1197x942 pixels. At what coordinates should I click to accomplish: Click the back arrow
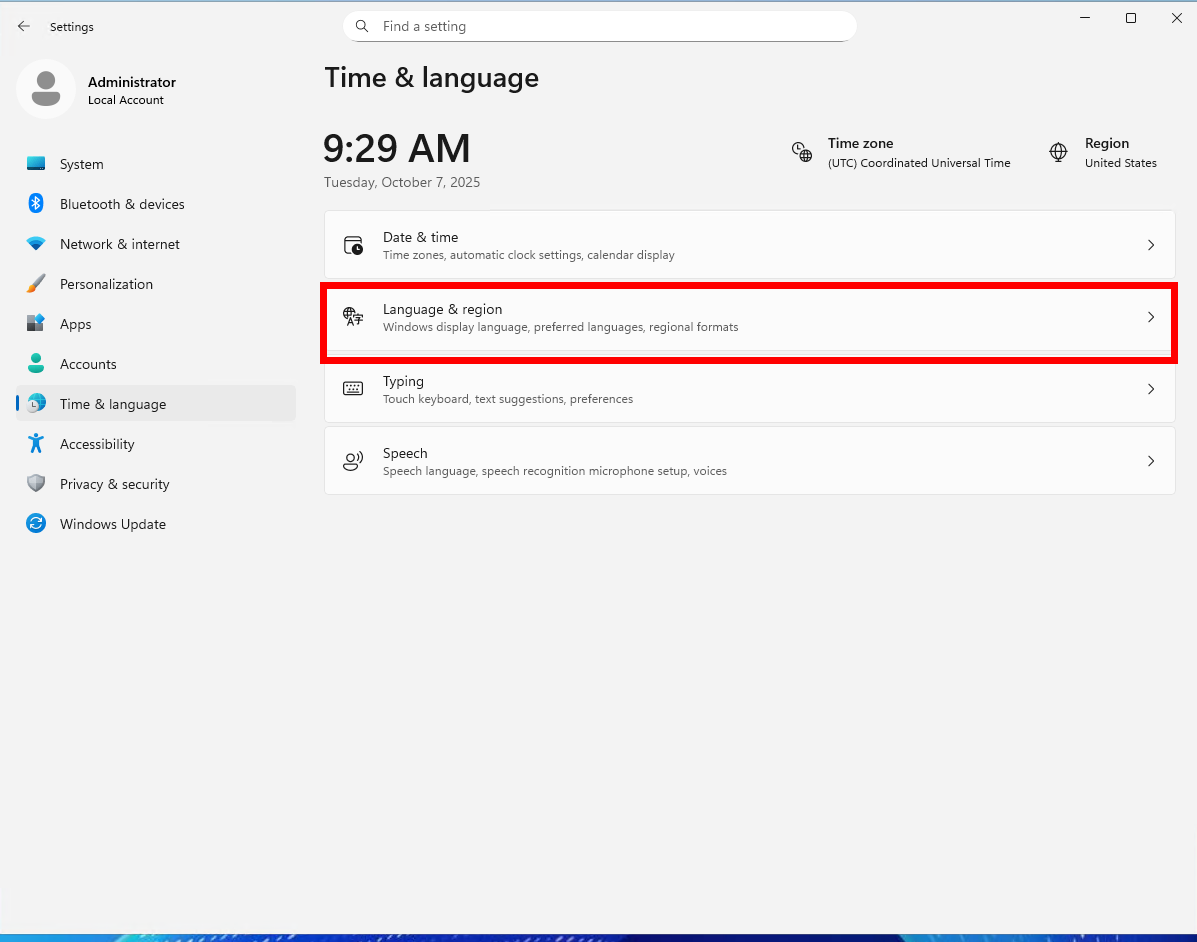click(x=24, y=26)
